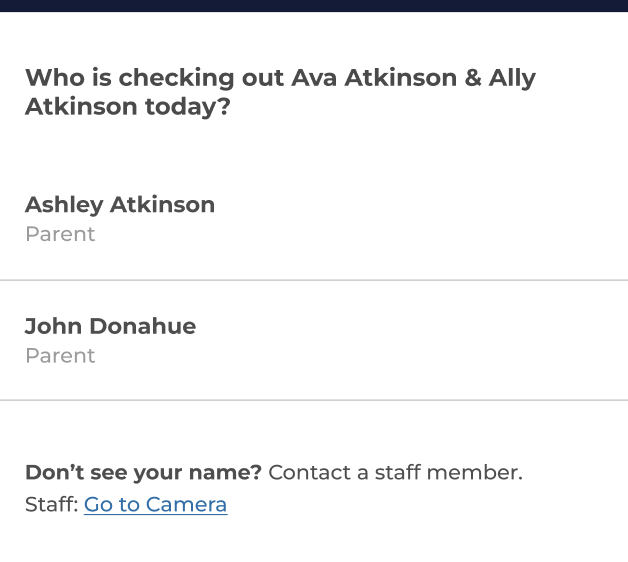Image resolution: width=628 pixels, height=562 pixels.
Task: Click the 'Who is checking out' heading
Action: (280, 92)
